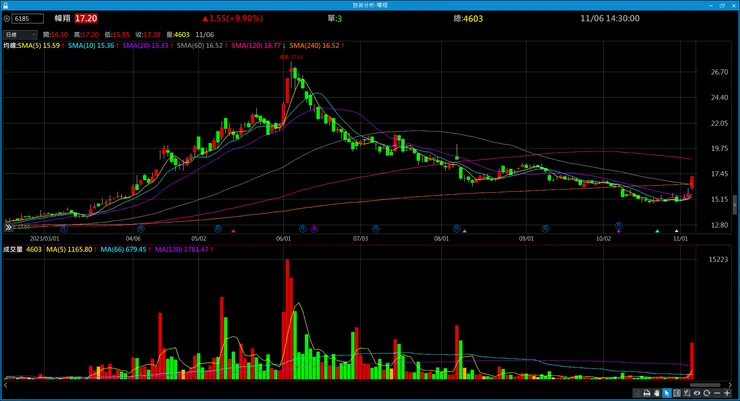Zoom in with the plus icon

[x=727, y=393]
